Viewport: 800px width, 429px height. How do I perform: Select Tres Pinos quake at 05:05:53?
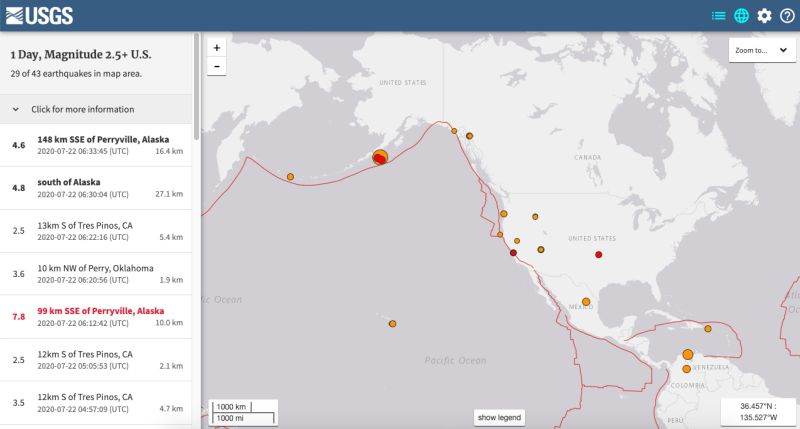click(x=96, y=360)
